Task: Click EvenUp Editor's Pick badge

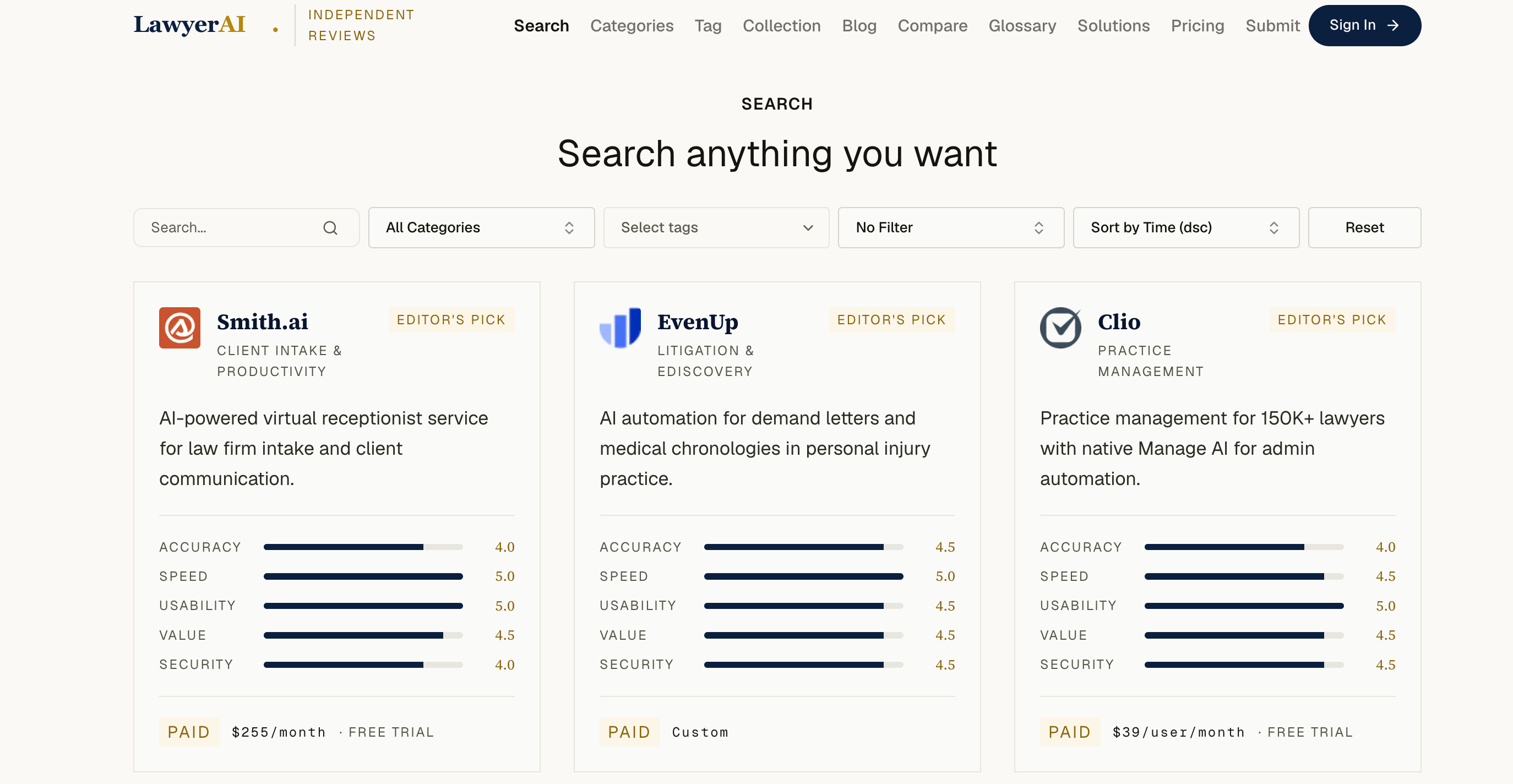Action: tap(891, 319)
